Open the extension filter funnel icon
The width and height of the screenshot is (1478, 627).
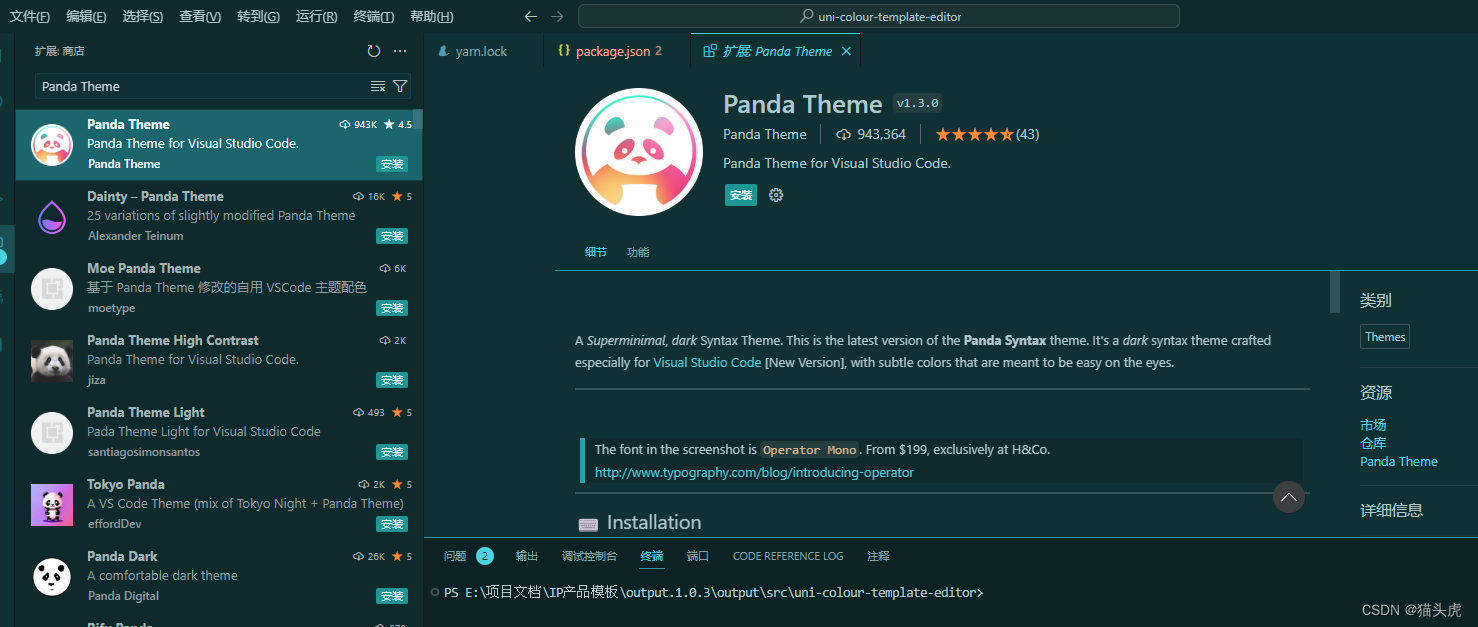400,86
